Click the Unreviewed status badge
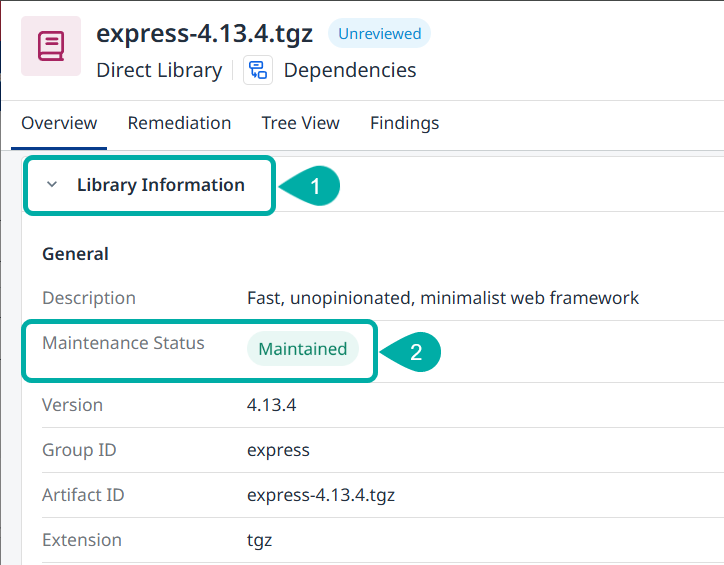 pyautogui.click(x=379, y=33)
